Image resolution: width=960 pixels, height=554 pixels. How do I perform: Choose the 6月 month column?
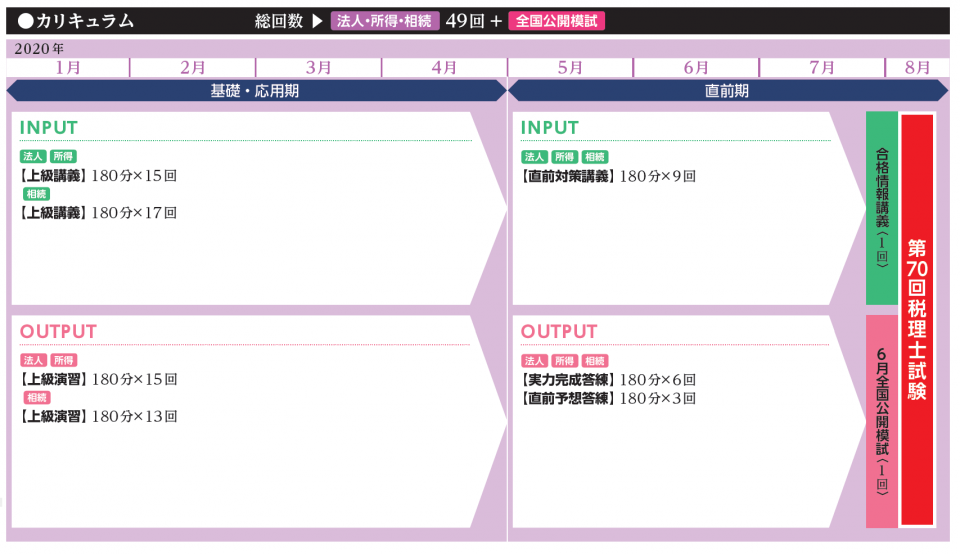696,67
